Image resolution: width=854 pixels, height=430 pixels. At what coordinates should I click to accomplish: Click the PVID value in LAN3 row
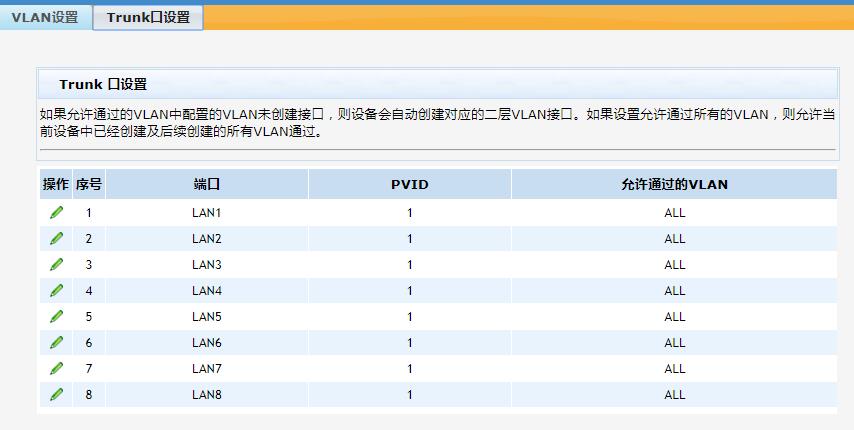(410, 265)
